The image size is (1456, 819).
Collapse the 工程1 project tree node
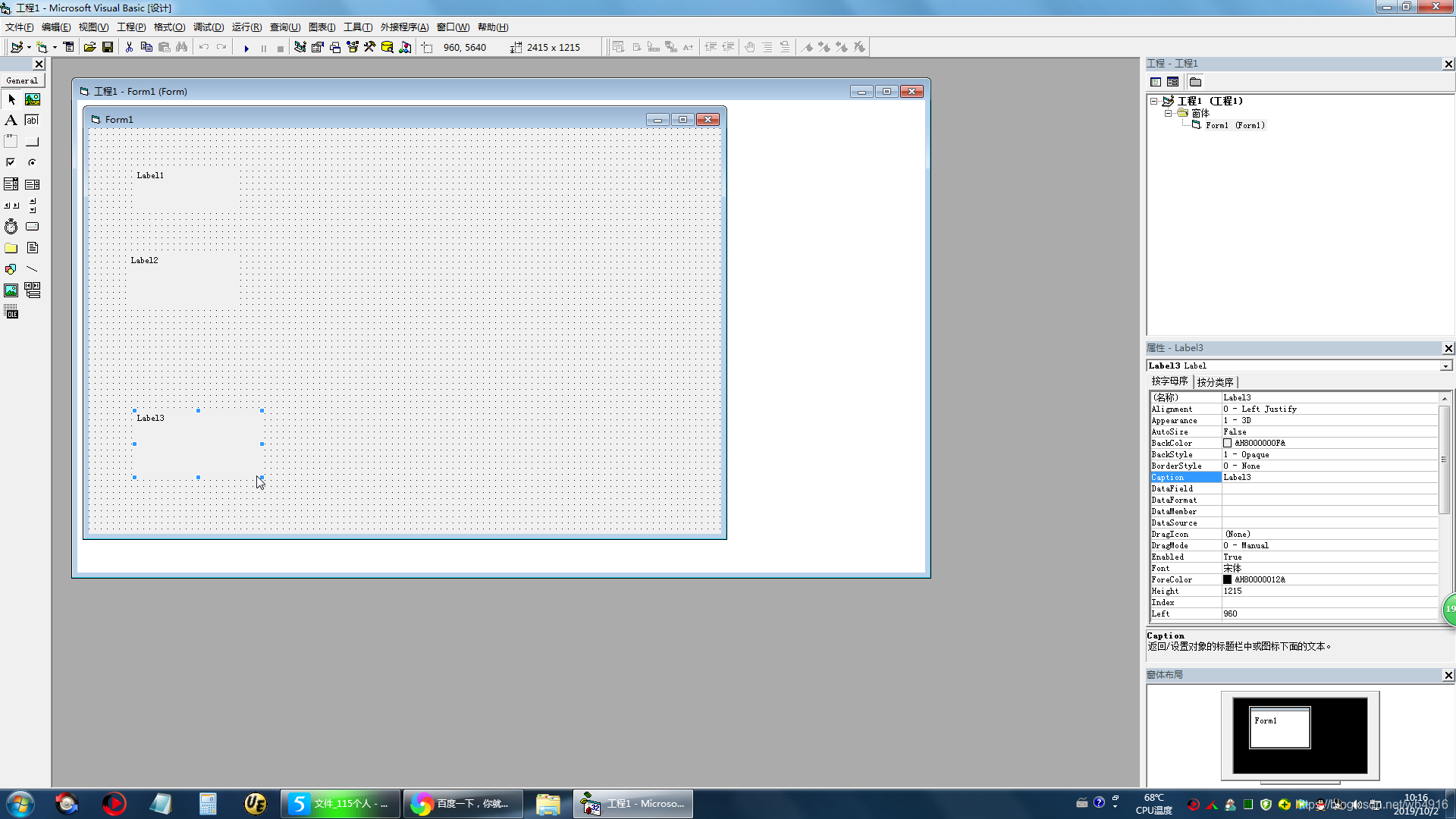tap(1153, 101)
